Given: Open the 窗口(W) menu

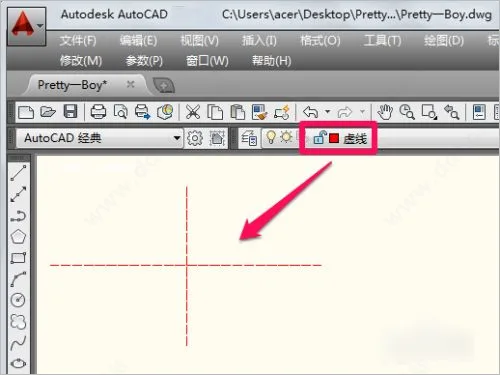Looking at the screenshot, I should [x=207, y=61].
